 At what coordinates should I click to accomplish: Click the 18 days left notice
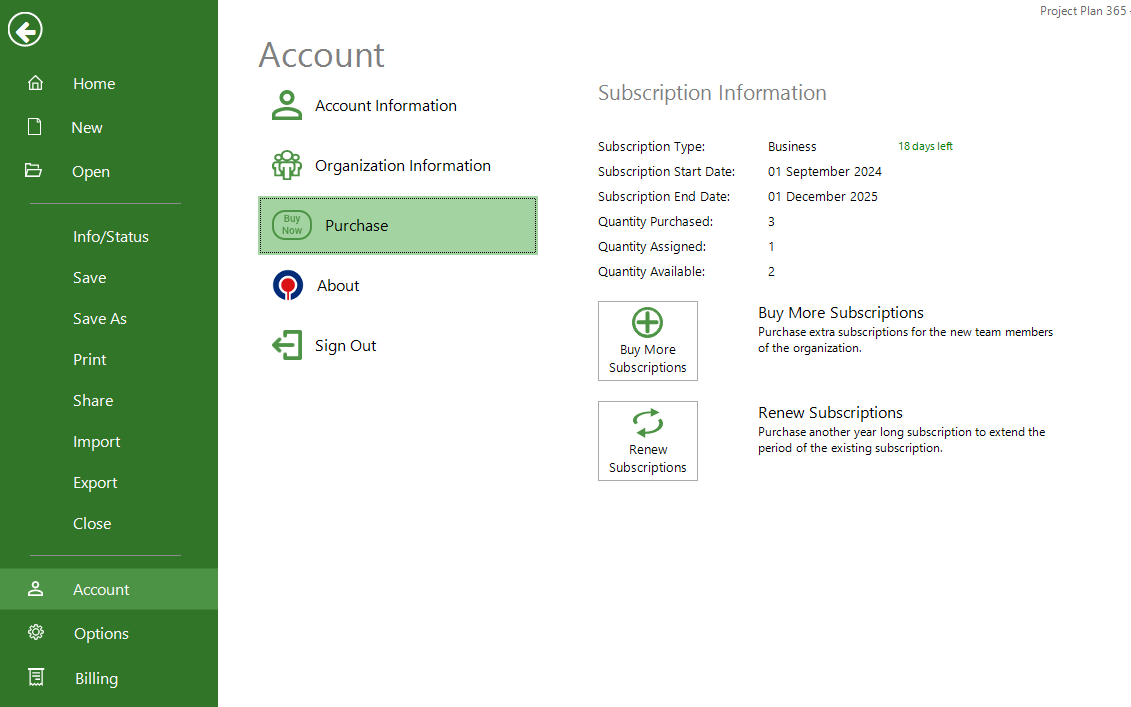tap(925, 146)
